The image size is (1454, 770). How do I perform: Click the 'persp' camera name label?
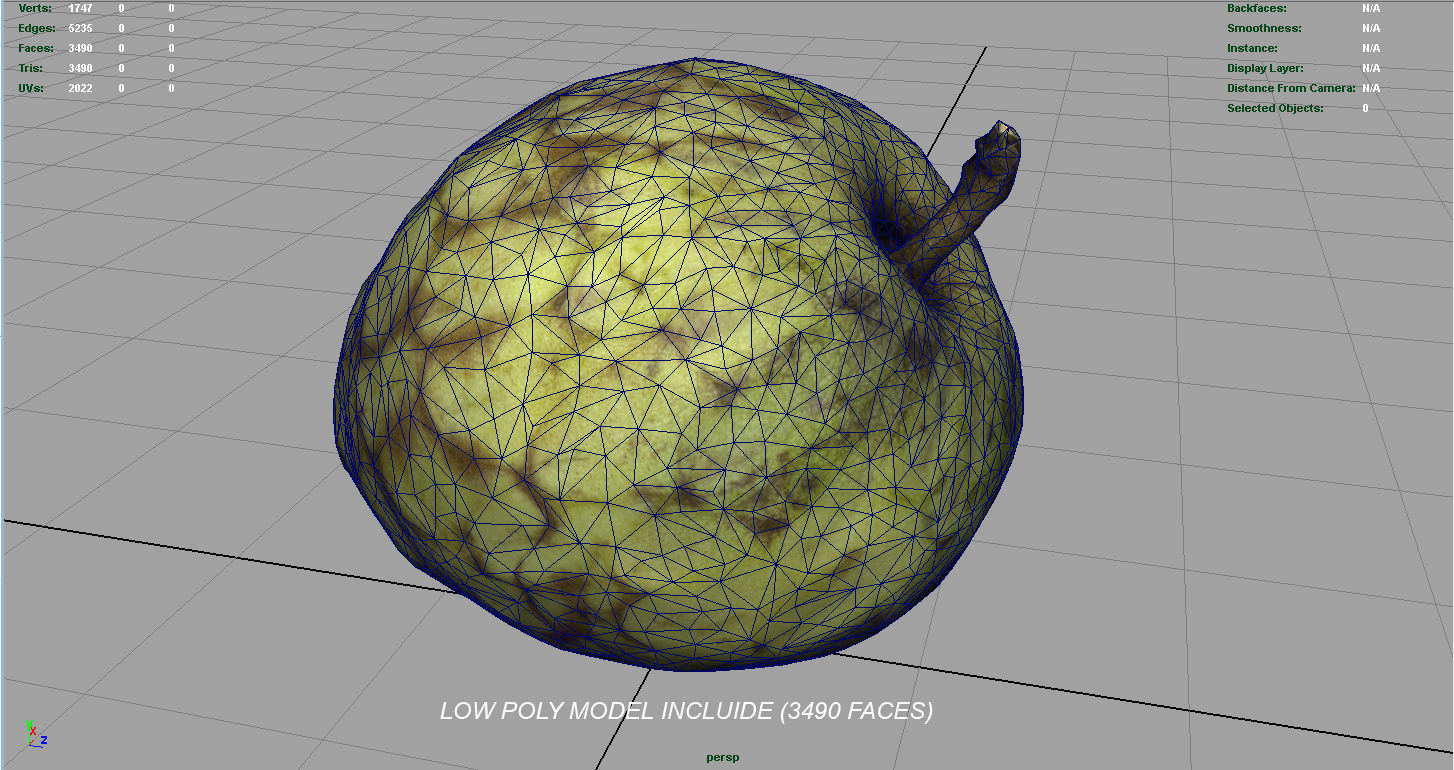[x=722, y=757]
